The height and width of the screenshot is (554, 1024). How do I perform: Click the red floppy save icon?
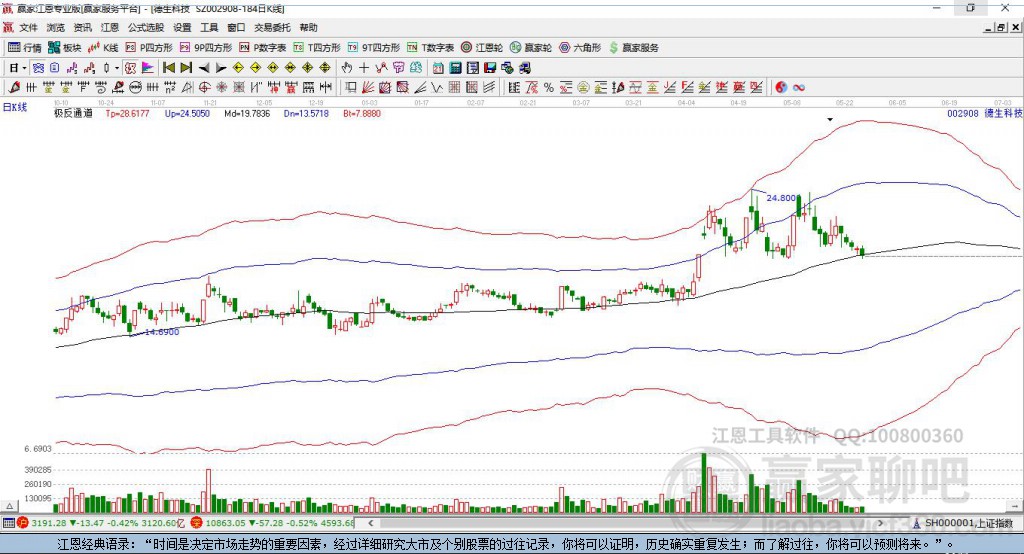click(x=490, y=68)
